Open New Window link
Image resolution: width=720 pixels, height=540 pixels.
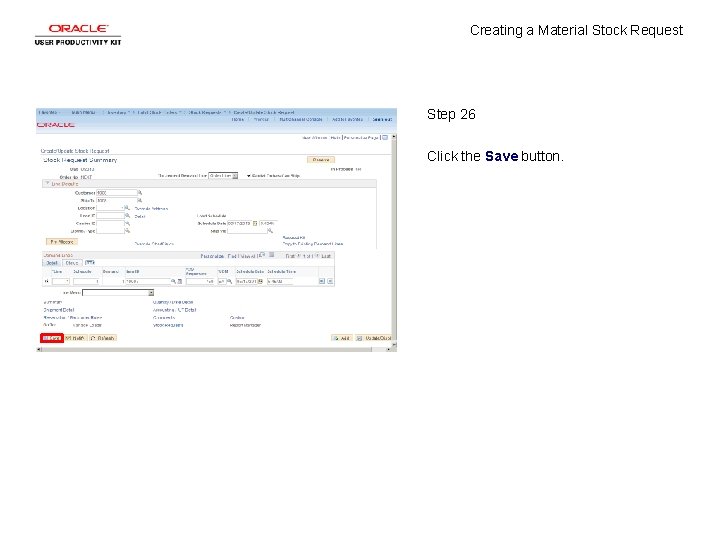(315, 138)
